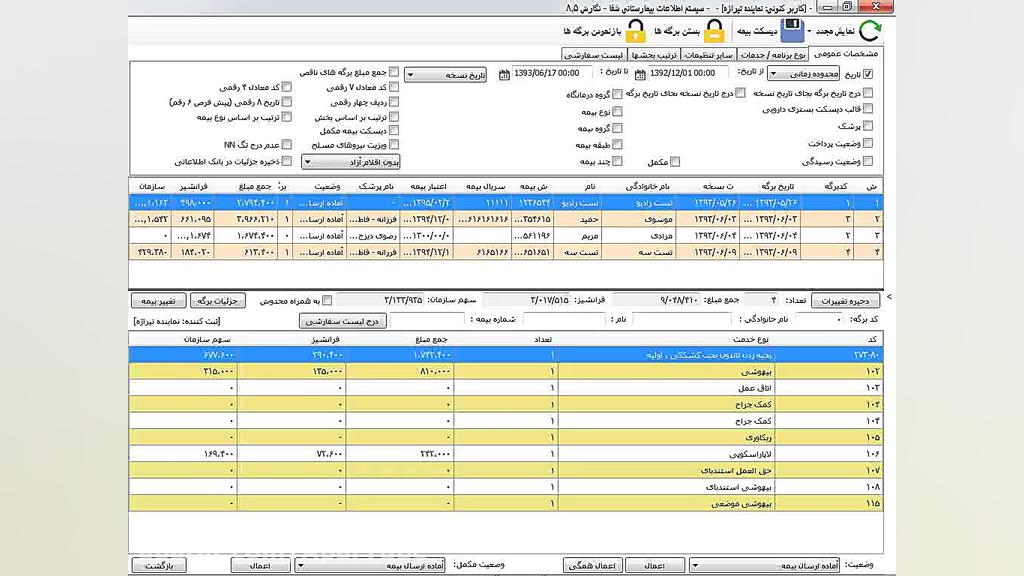The image size is (1024, 576).
Task: Tick the نوع بیمه checkbox
Action: [617, 111]
